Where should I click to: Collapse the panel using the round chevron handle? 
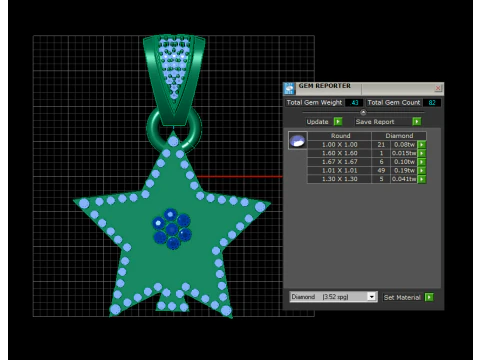(363, 112)
